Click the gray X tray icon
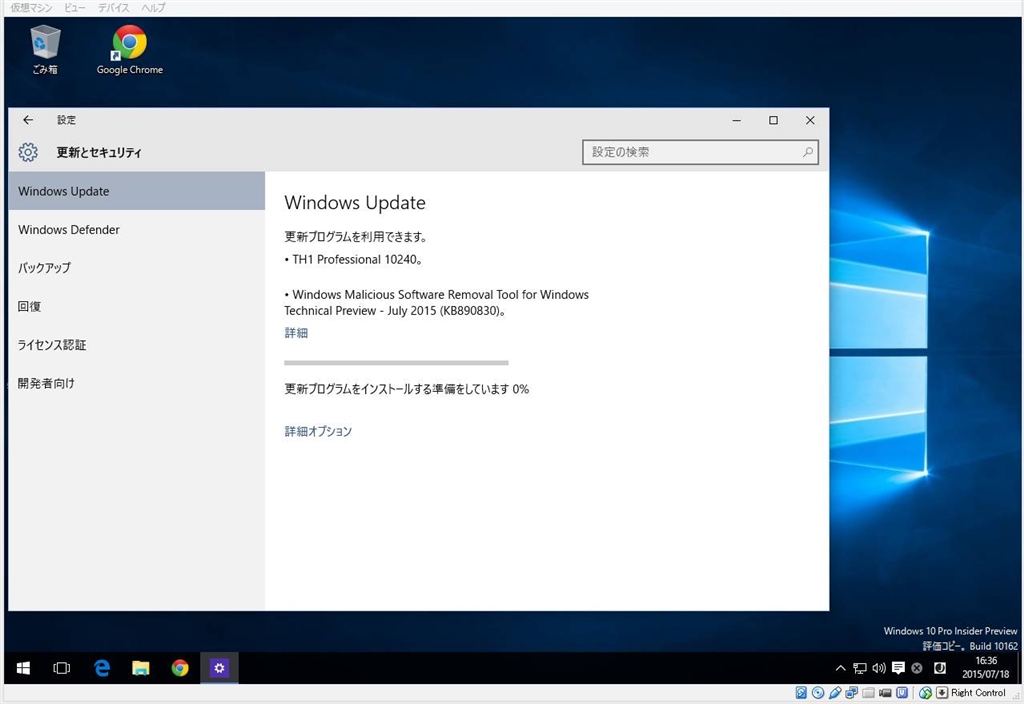 (x=917, y=668)
